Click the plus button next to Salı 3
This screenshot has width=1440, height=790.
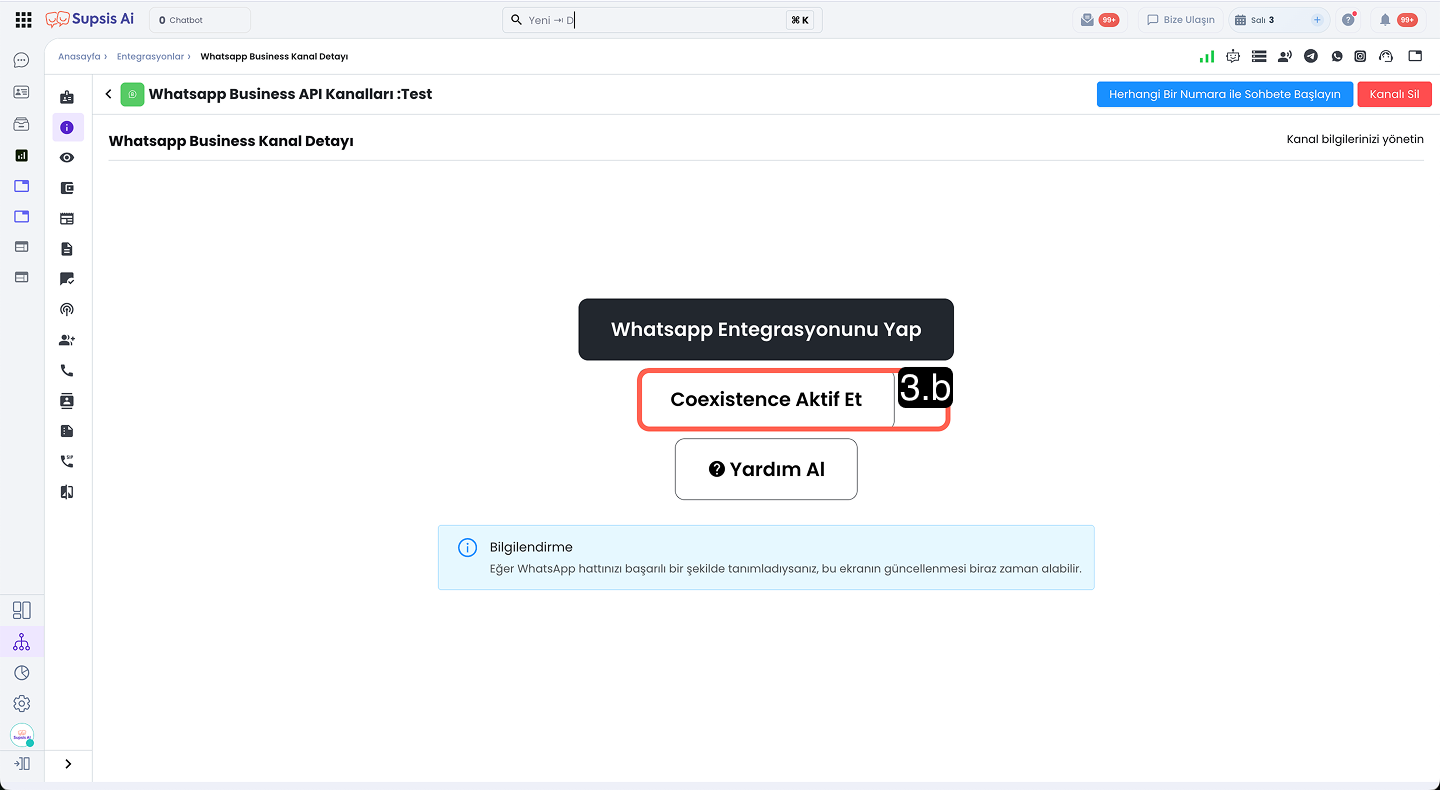[x=1317, y=20]
